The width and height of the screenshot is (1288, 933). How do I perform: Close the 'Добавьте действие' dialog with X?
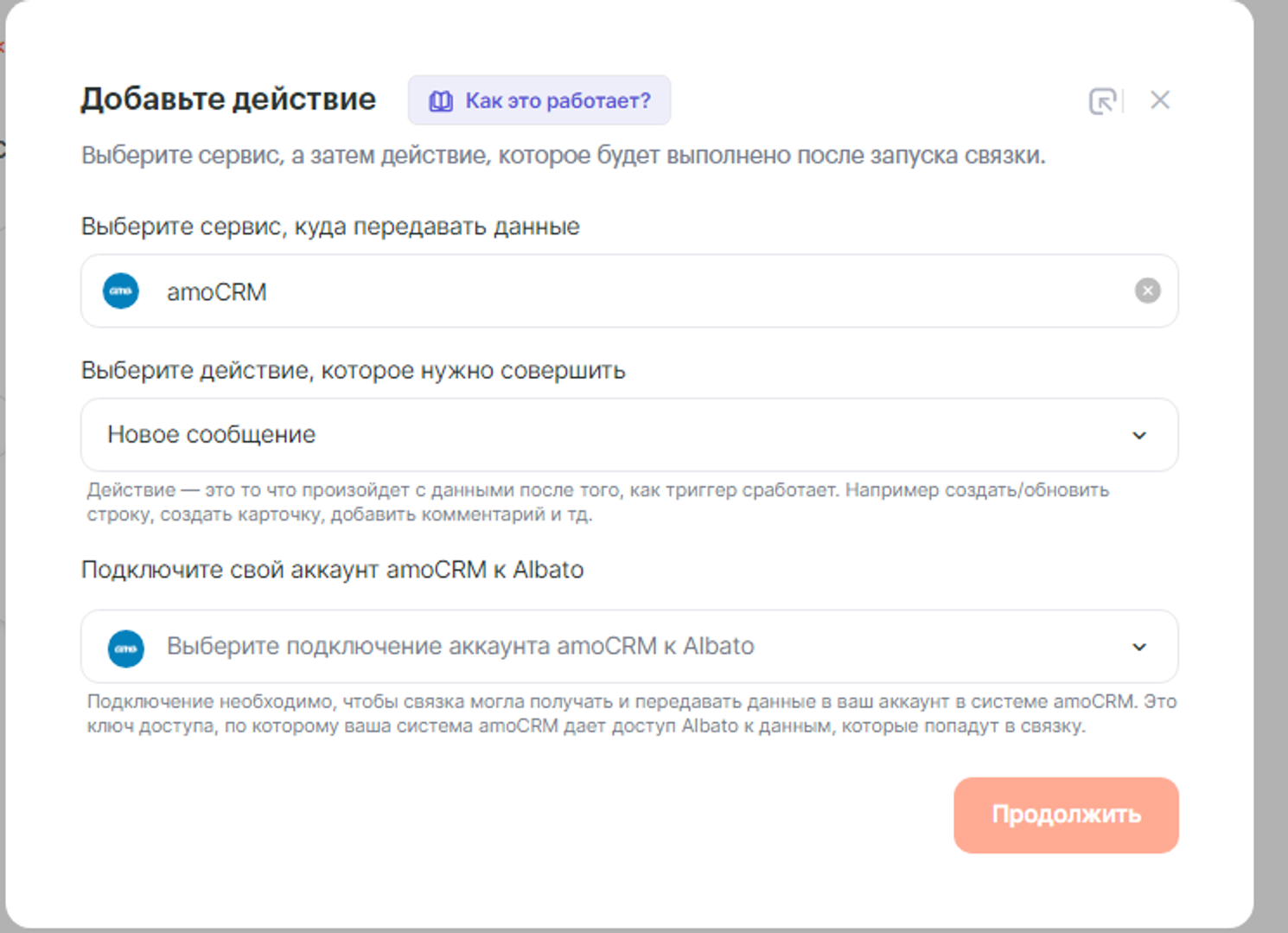[1160, 100]
